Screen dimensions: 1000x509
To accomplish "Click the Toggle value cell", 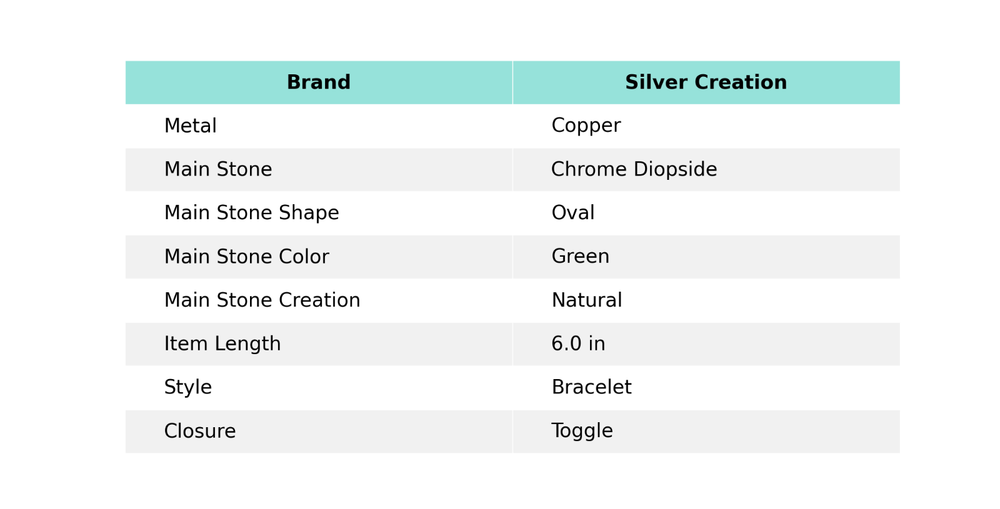I will click(x=581, y=432).
